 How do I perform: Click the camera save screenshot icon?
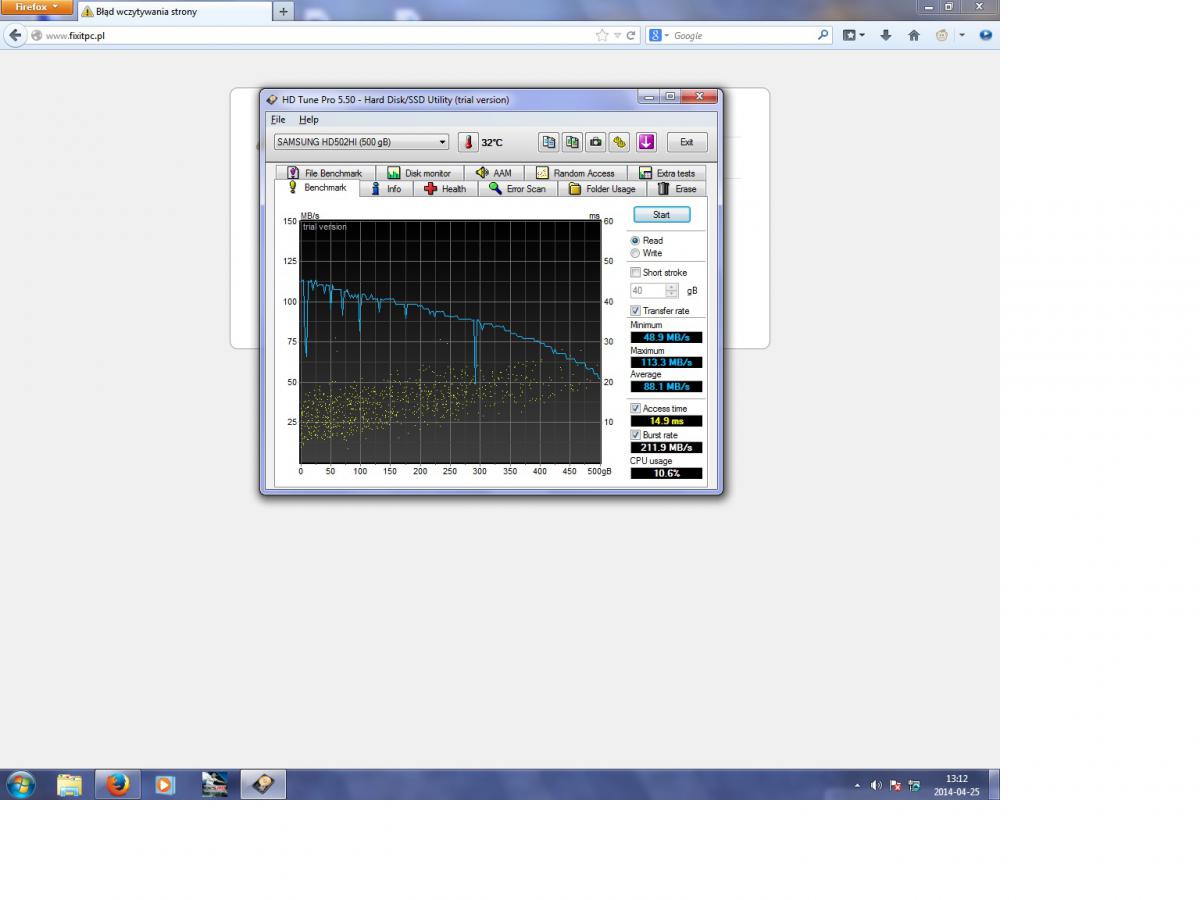tap(596, 142)
